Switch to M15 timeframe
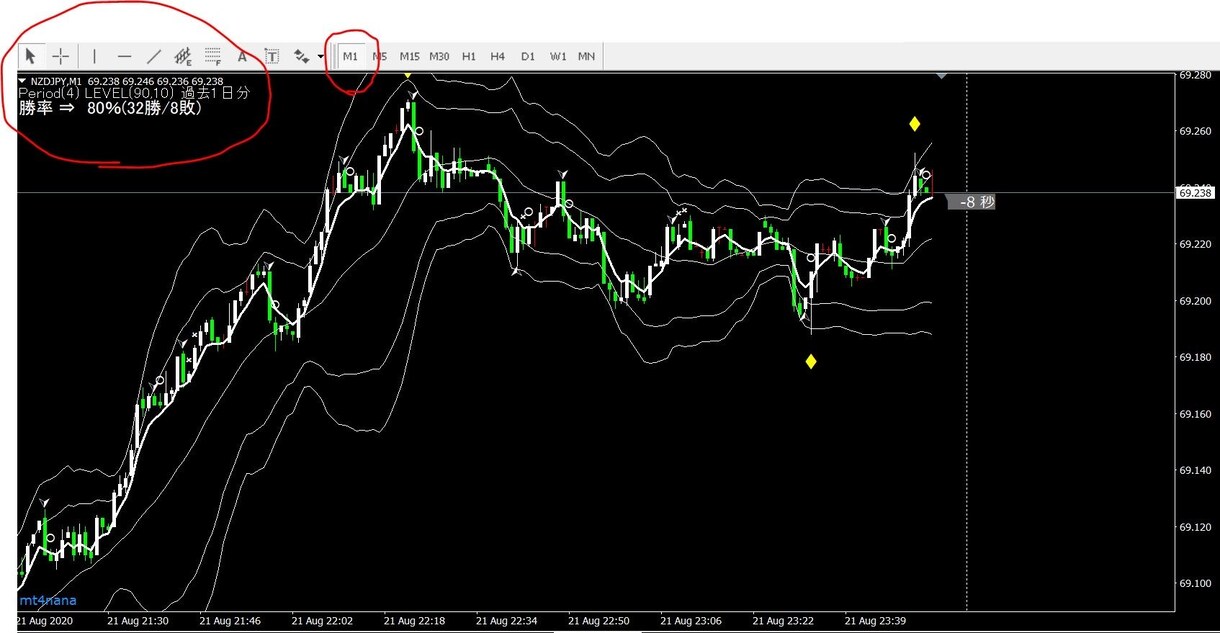 point(409,56)
